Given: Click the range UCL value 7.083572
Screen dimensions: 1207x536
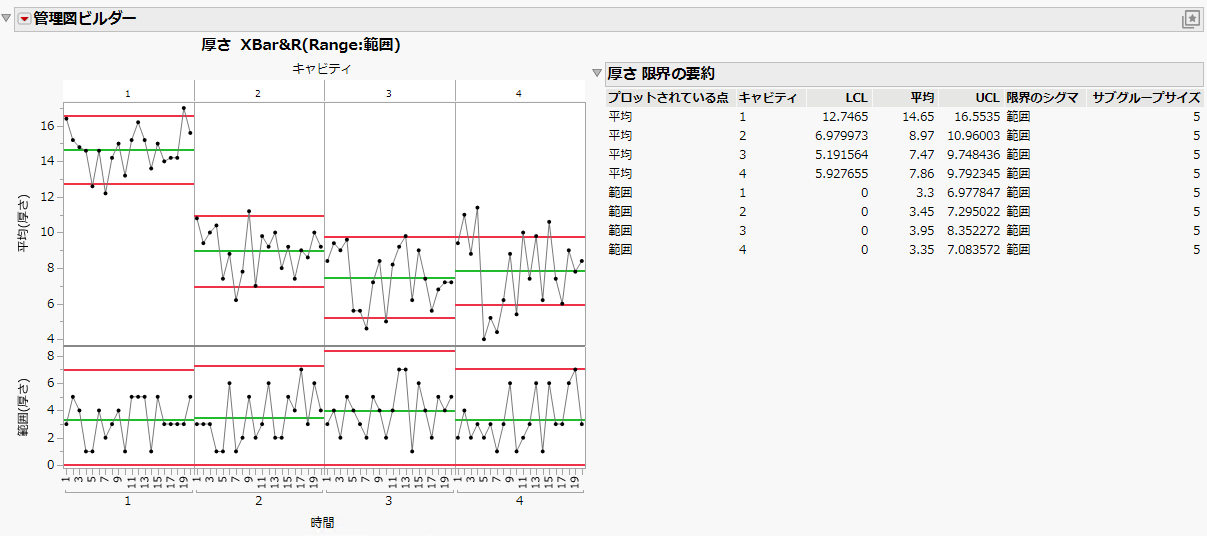Looking at the screenshot, I should (971, 249).
